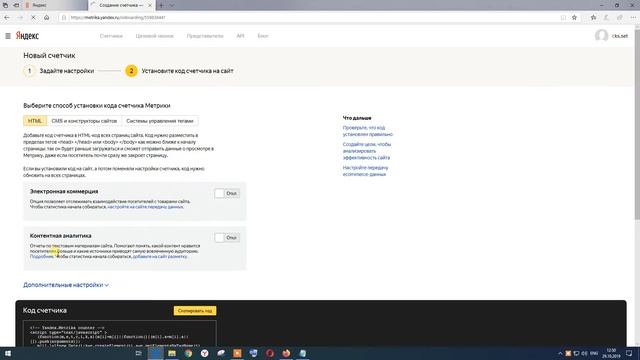
Task: Share this page from Edge toolbar
Action: [x=620, y=18]
